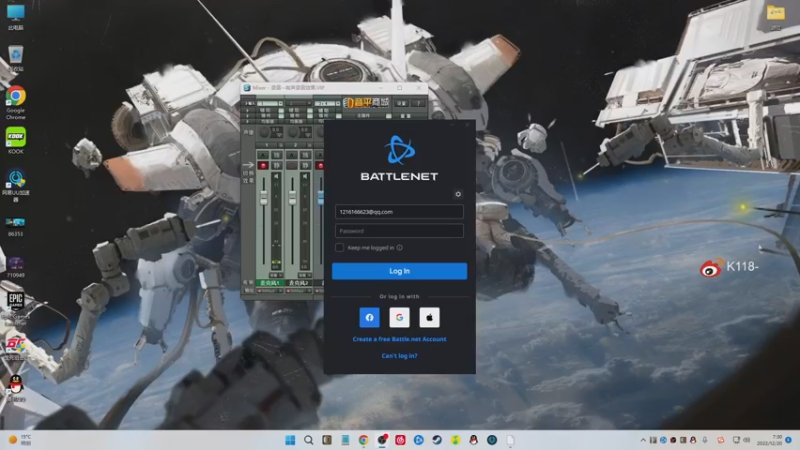Open the KOOK desktop shortcut
Screen dimensions: 800x450
(x=16, y=140)
